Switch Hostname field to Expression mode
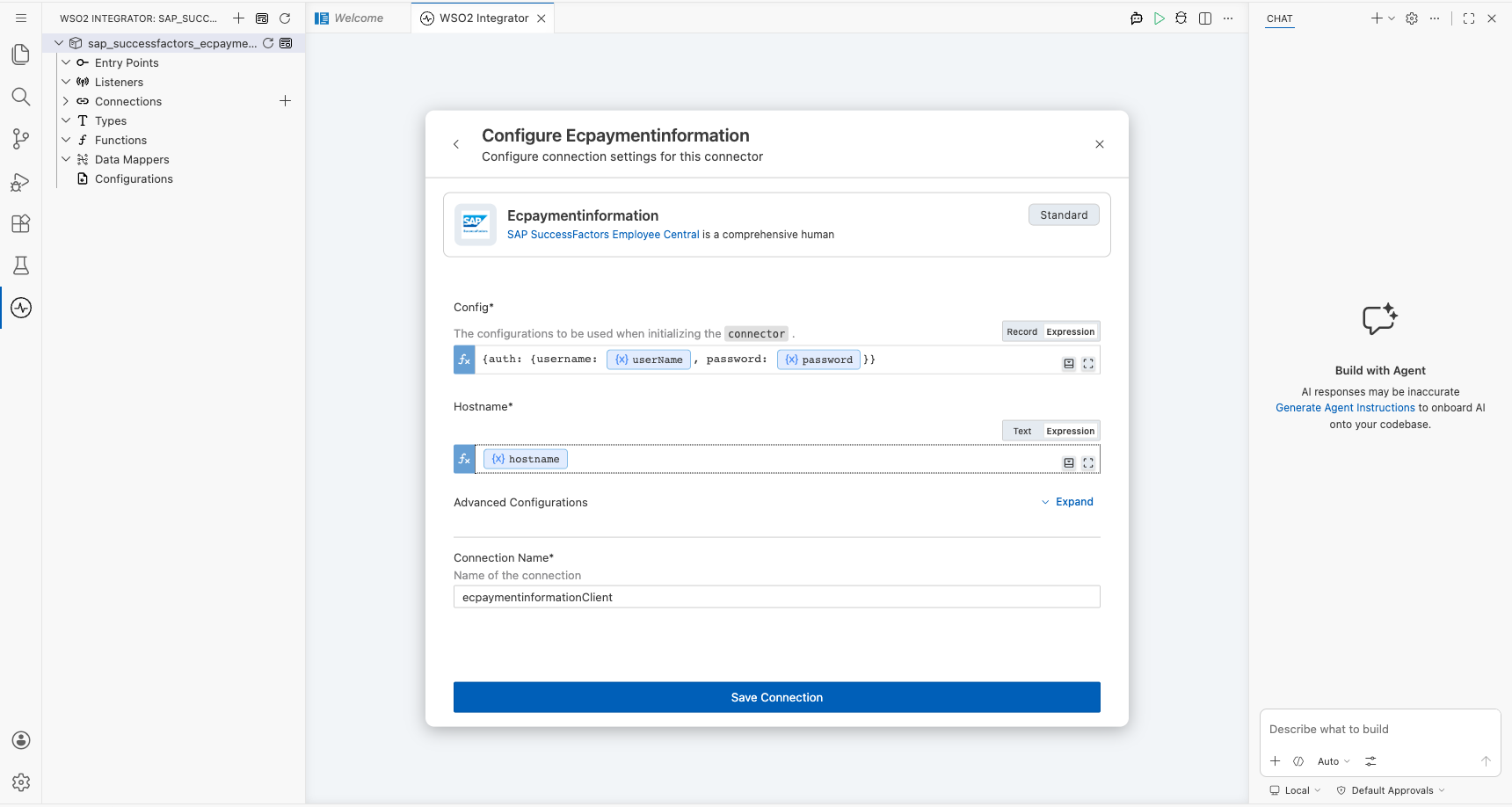Screen dimensions: 1512x807 click(x=1070, y=431)
